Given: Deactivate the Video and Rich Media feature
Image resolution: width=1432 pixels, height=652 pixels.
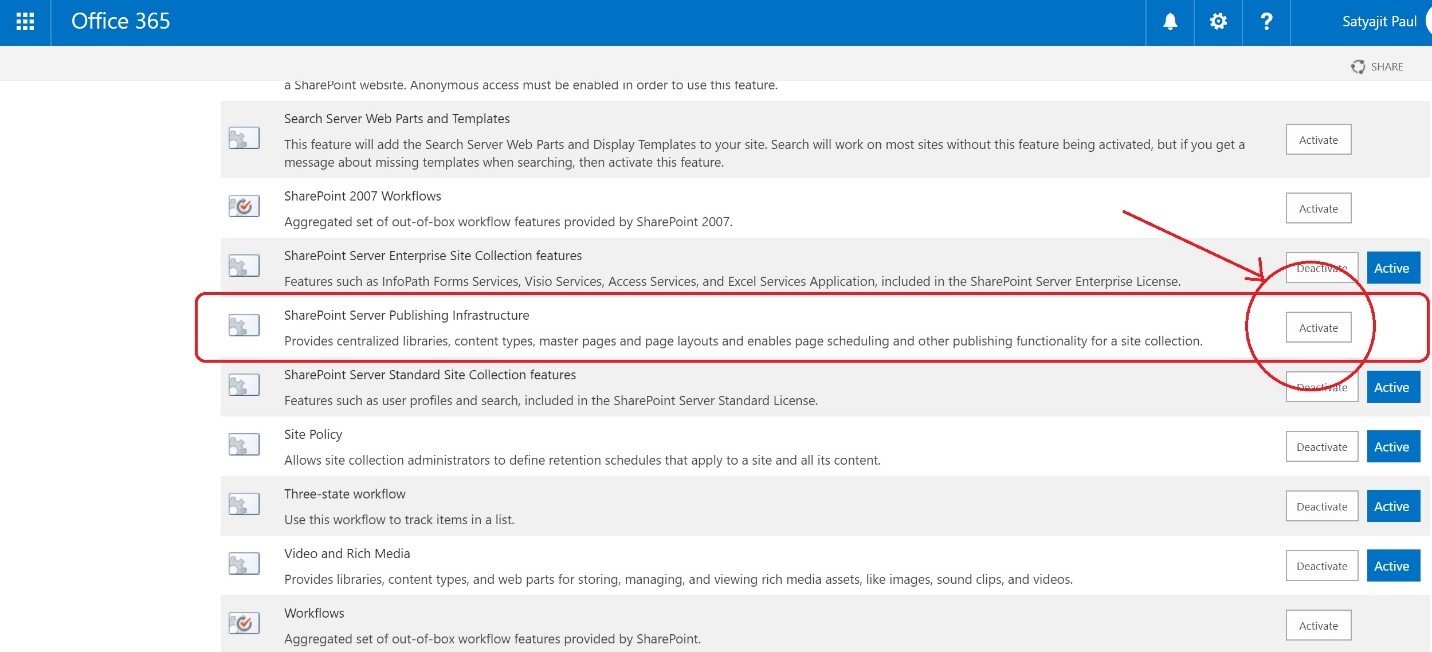Looking at the screenshot, I should pos(1322,566).
